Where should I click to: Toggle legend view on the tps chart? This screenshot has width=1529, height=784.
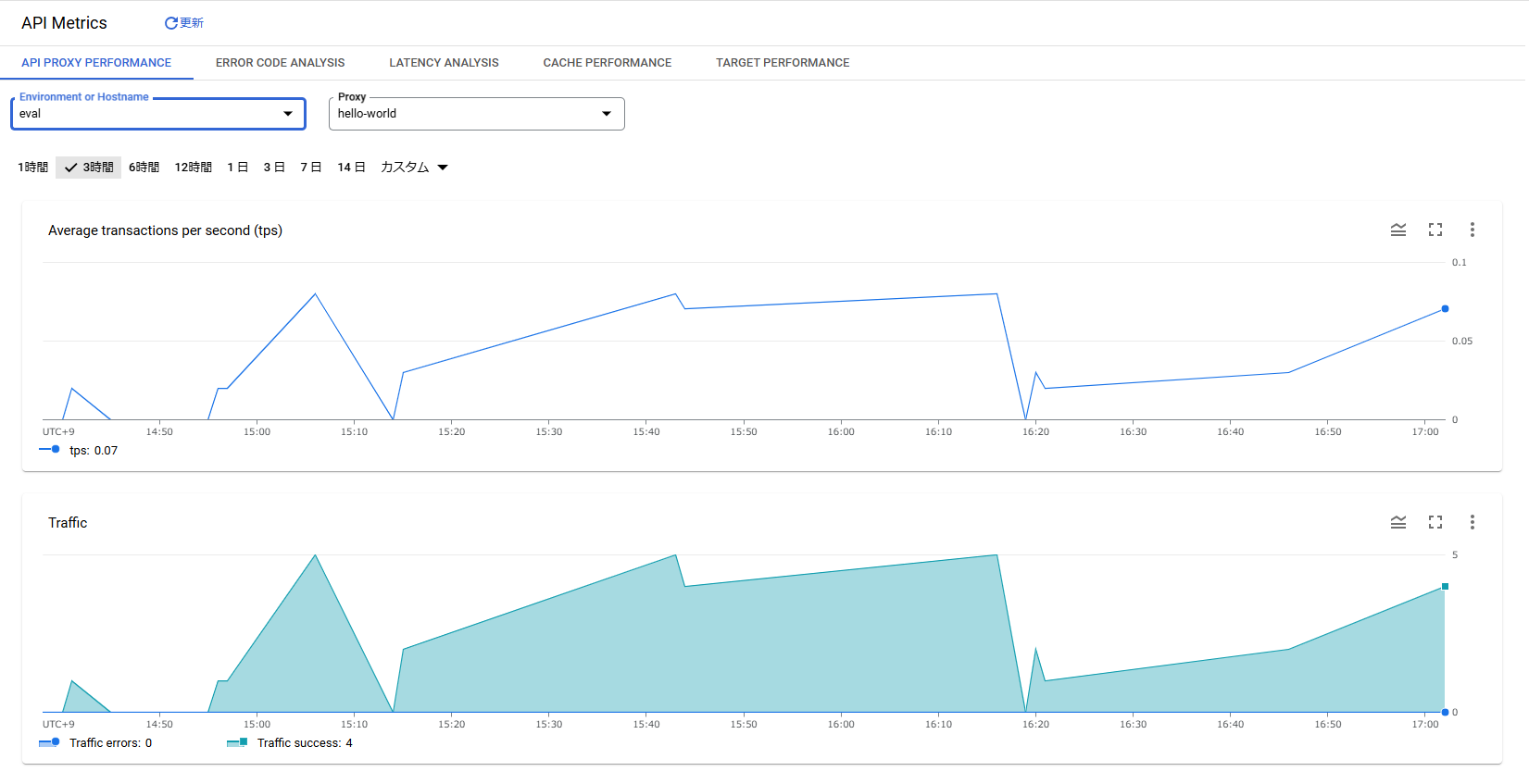point(1397,230)
